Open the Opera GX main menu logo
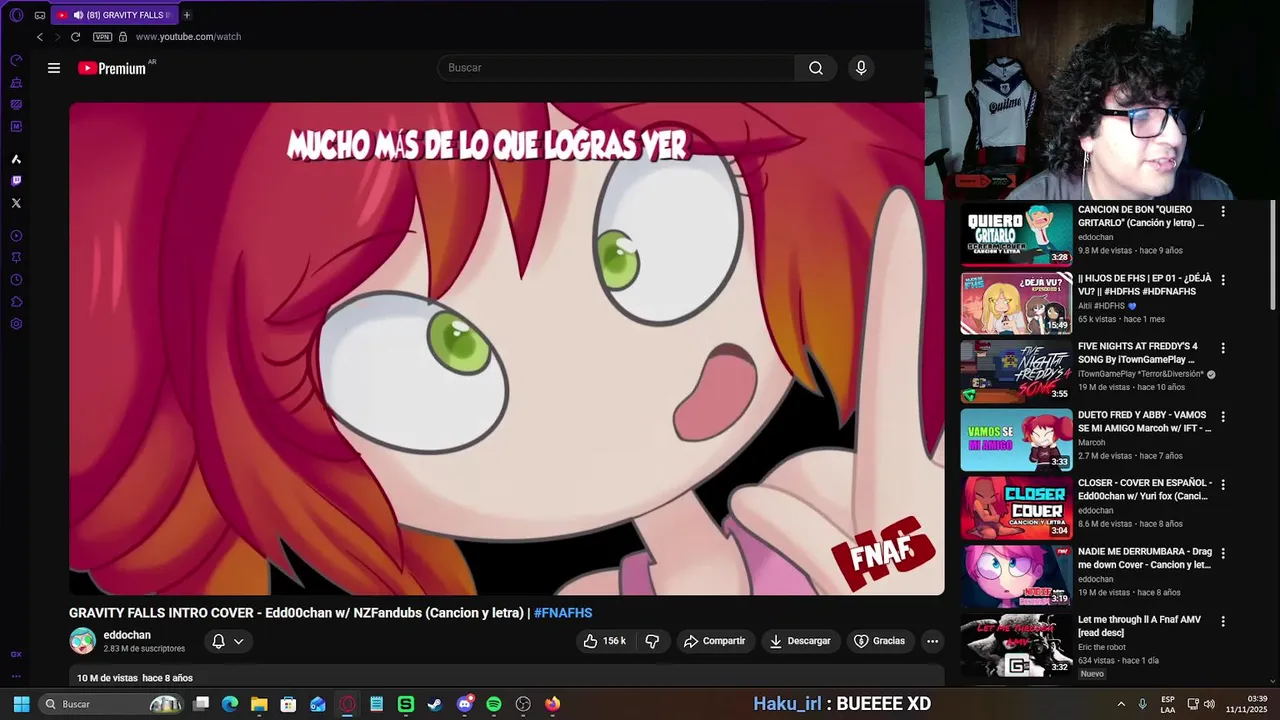Screen dimensions: 1280x720 [x=16, y=15]
